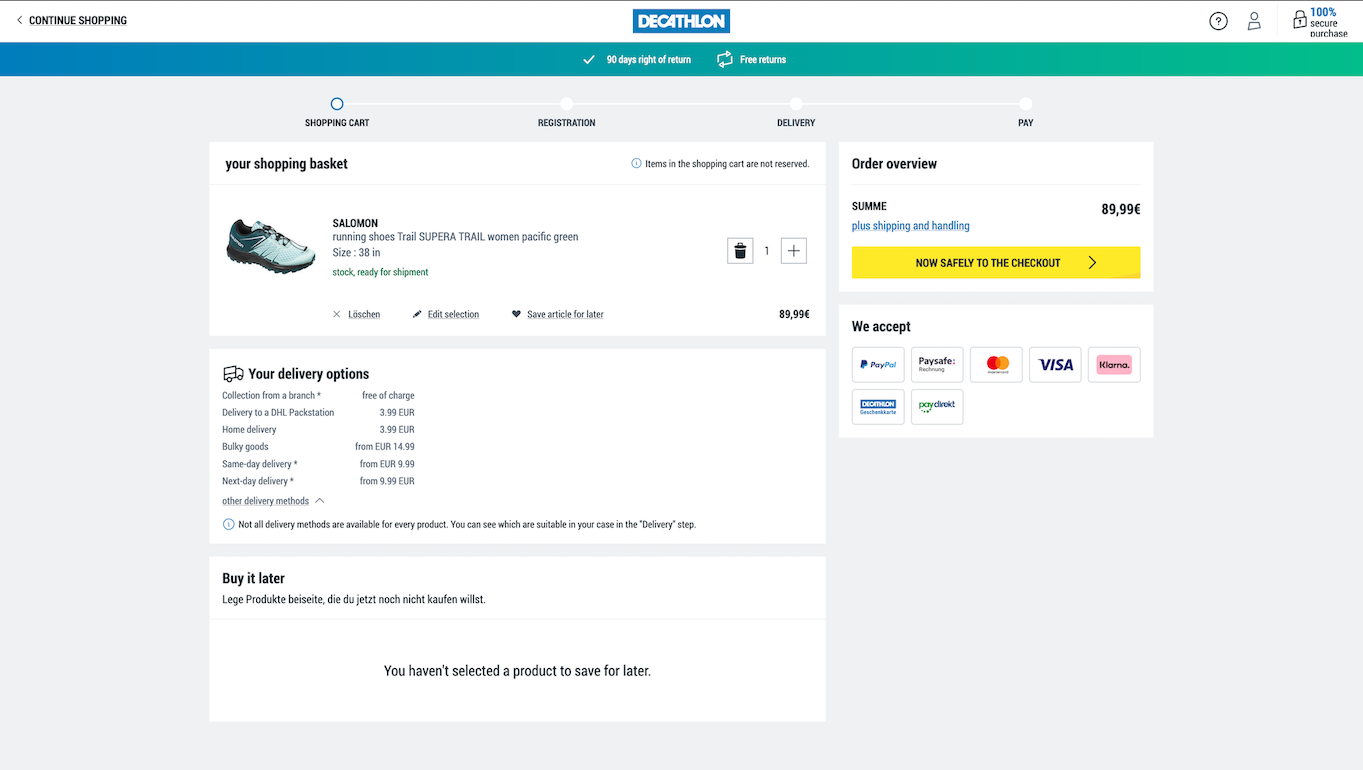Open the Salomon running shoe thumbnail
The image size is (1363, 770).
click(x=270, y=247)
